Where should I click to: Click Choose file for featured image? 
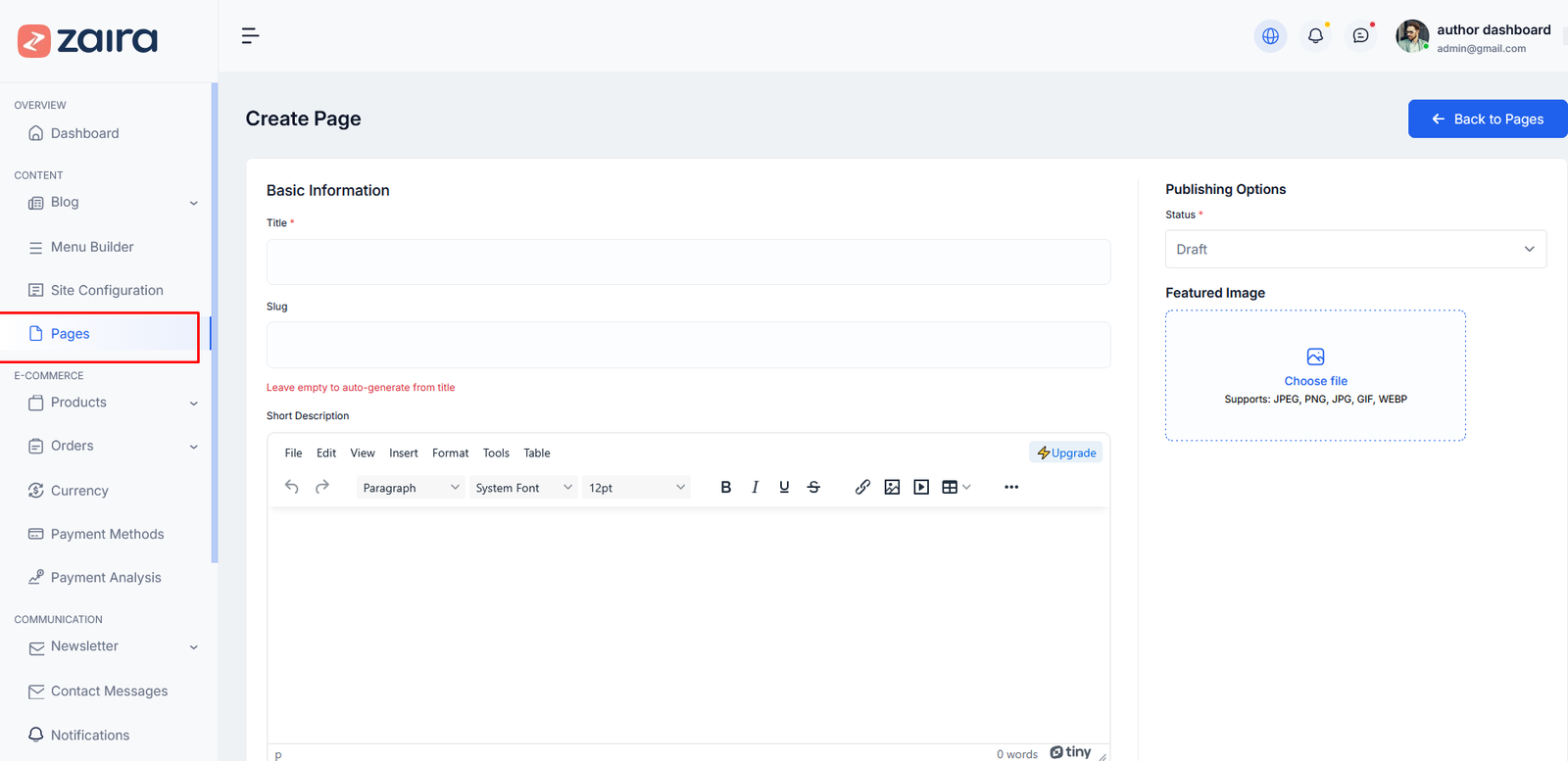pyautogui.click(x=1315, y=381)
